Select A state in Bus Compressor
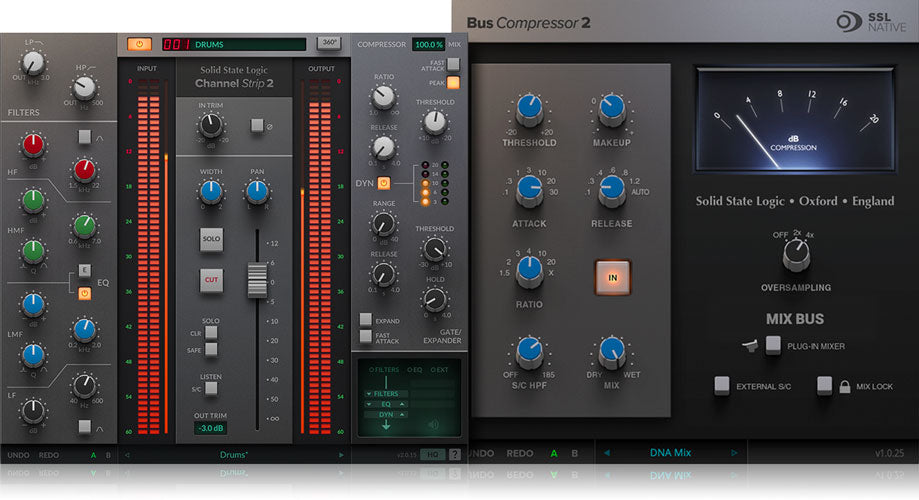 554,453
